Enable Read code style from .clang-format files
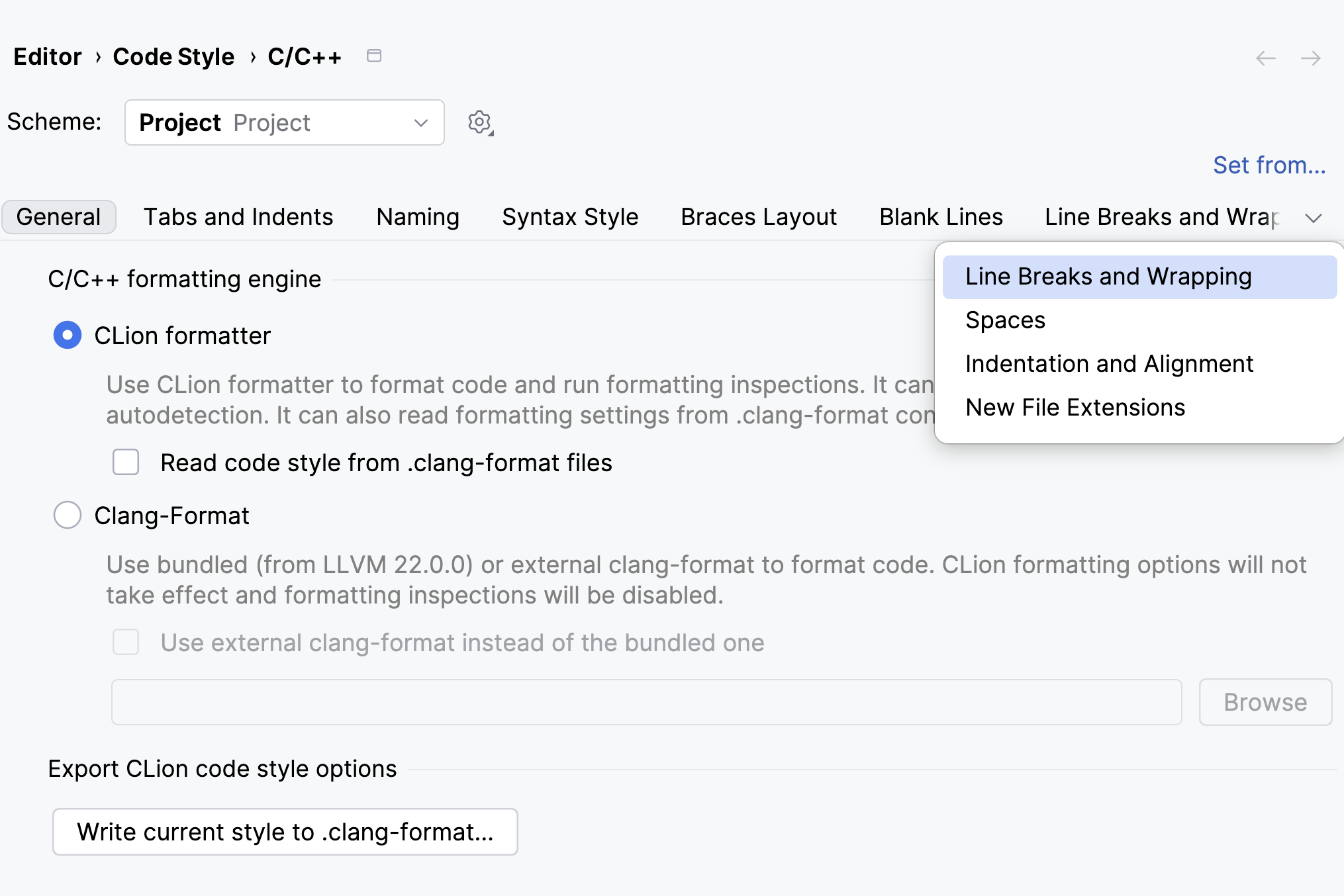The image size is (1344, 896). coord(126,462)
